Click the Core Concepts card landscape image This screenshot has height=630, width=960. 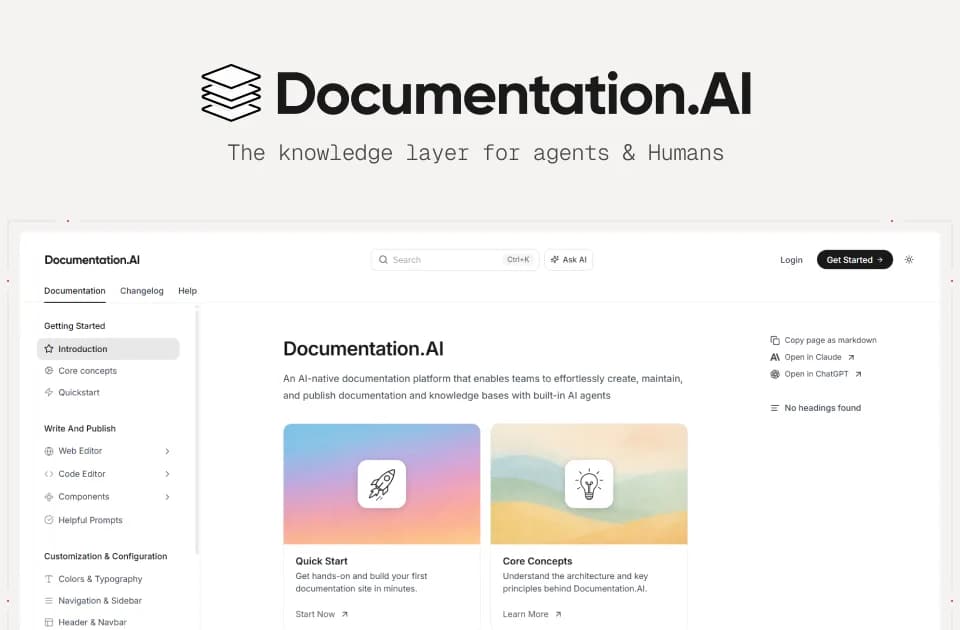(589, 484)
